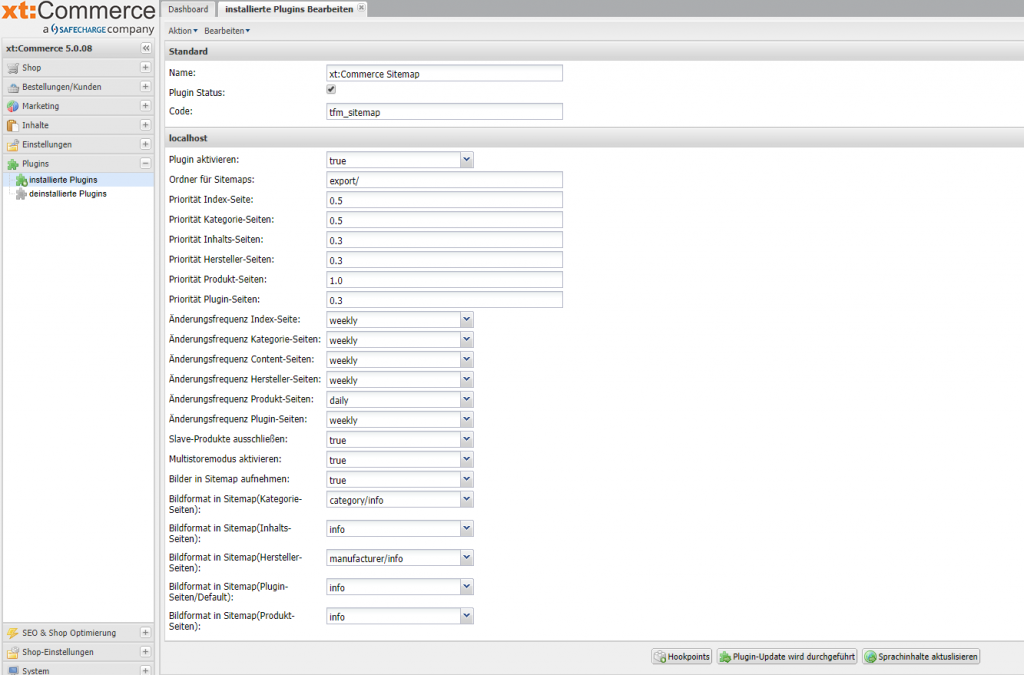1024x675 pixels.
Task: Select deinstallierte Plugins in the tree
Action: (67, 194)
